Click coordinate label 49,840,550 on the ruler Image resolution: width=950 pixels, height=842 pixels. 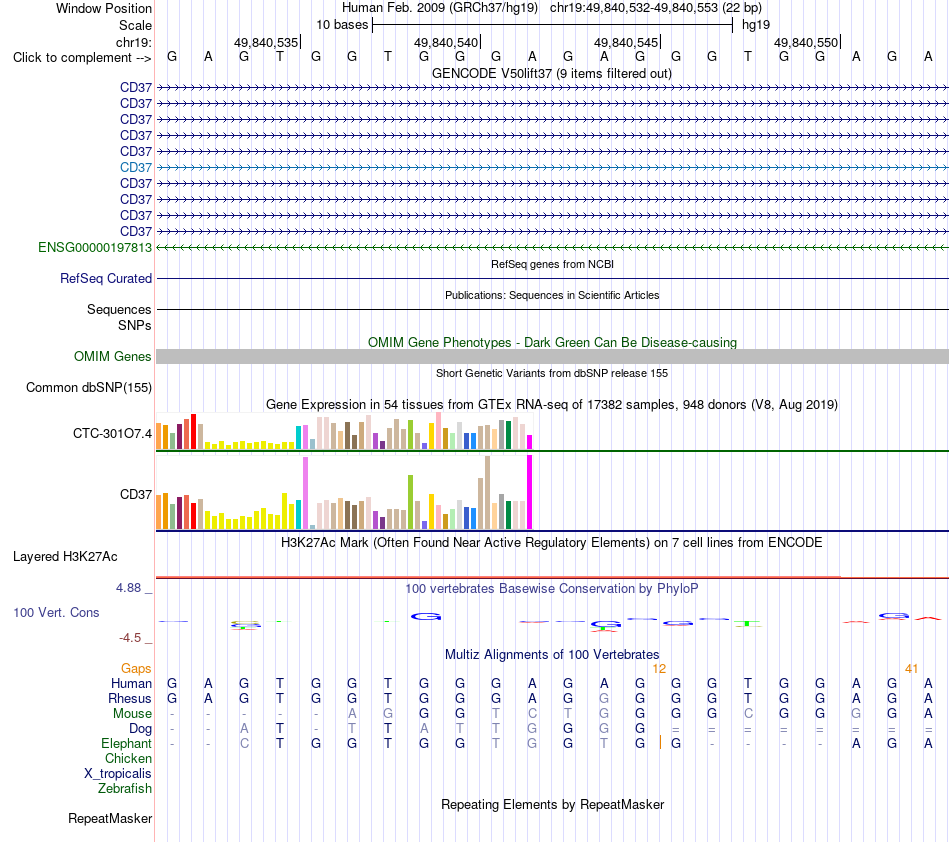806,42
